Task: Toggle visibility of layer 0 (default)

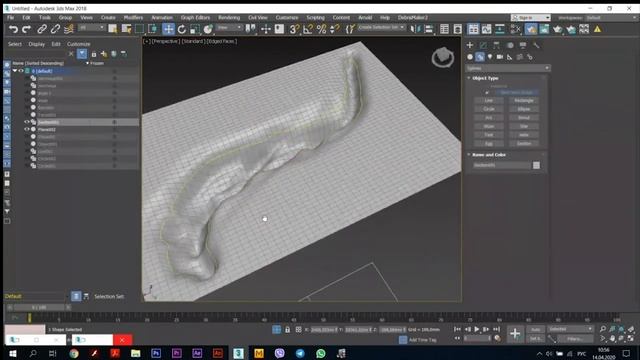Action: pyautogui.click(x=21, y=71)
